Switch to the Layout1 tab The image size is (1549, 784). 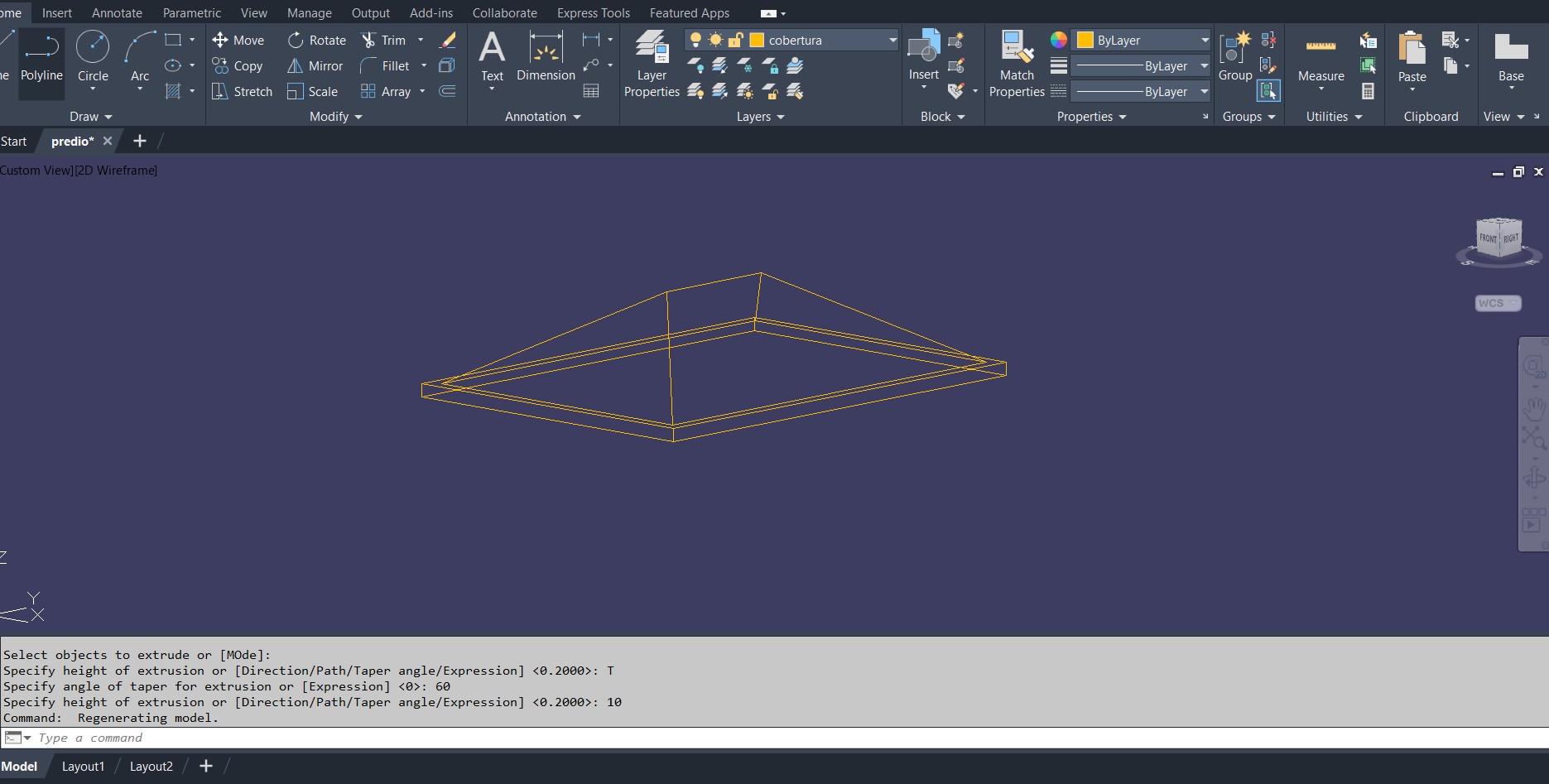83,767
